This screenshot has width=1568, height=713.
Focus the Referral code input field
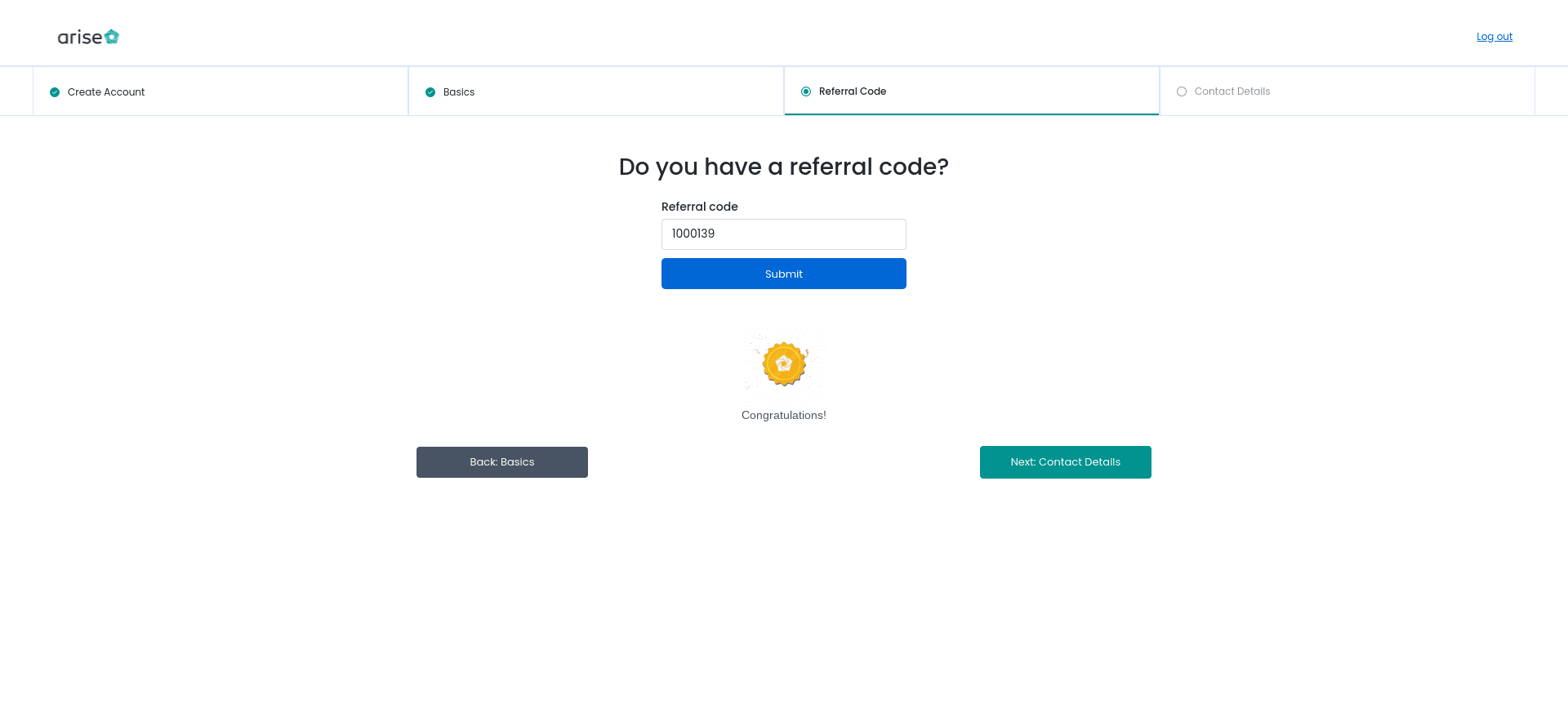[784, 234]
